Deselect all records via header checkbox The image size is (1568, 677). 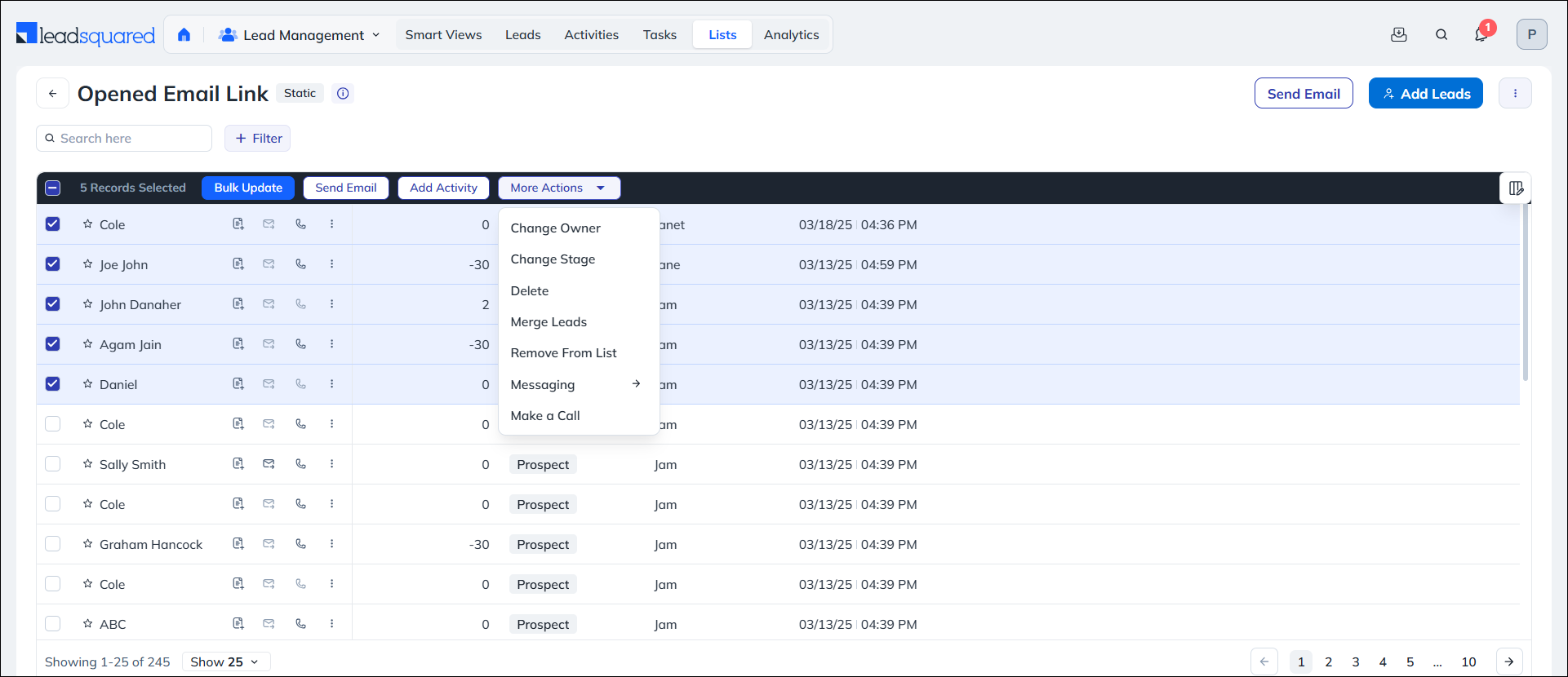[53, 188]
